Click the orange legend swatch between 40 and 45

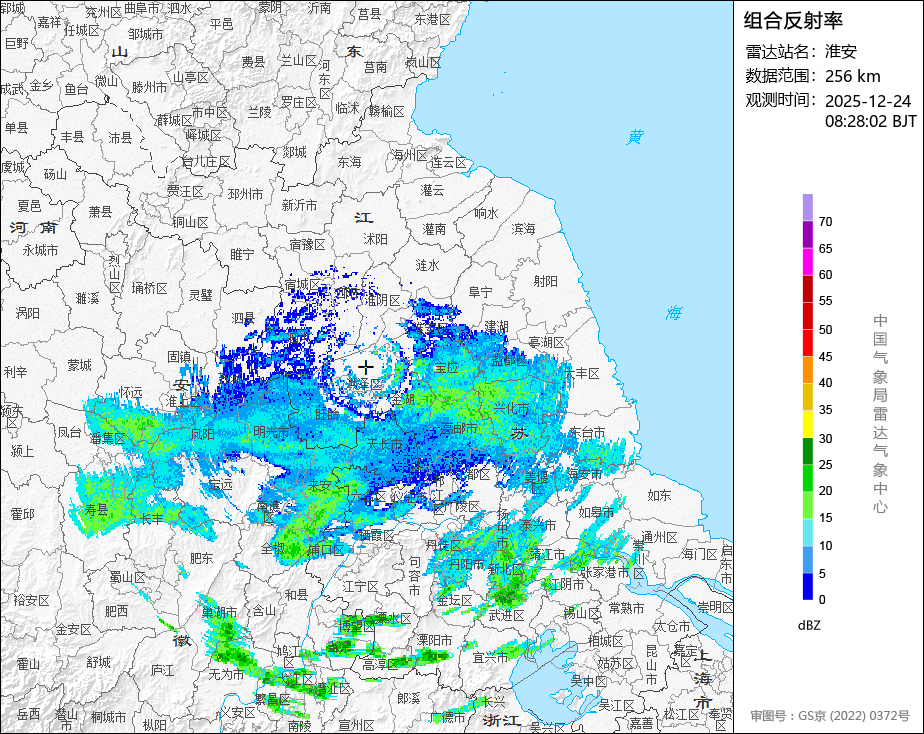click(807, 369)
